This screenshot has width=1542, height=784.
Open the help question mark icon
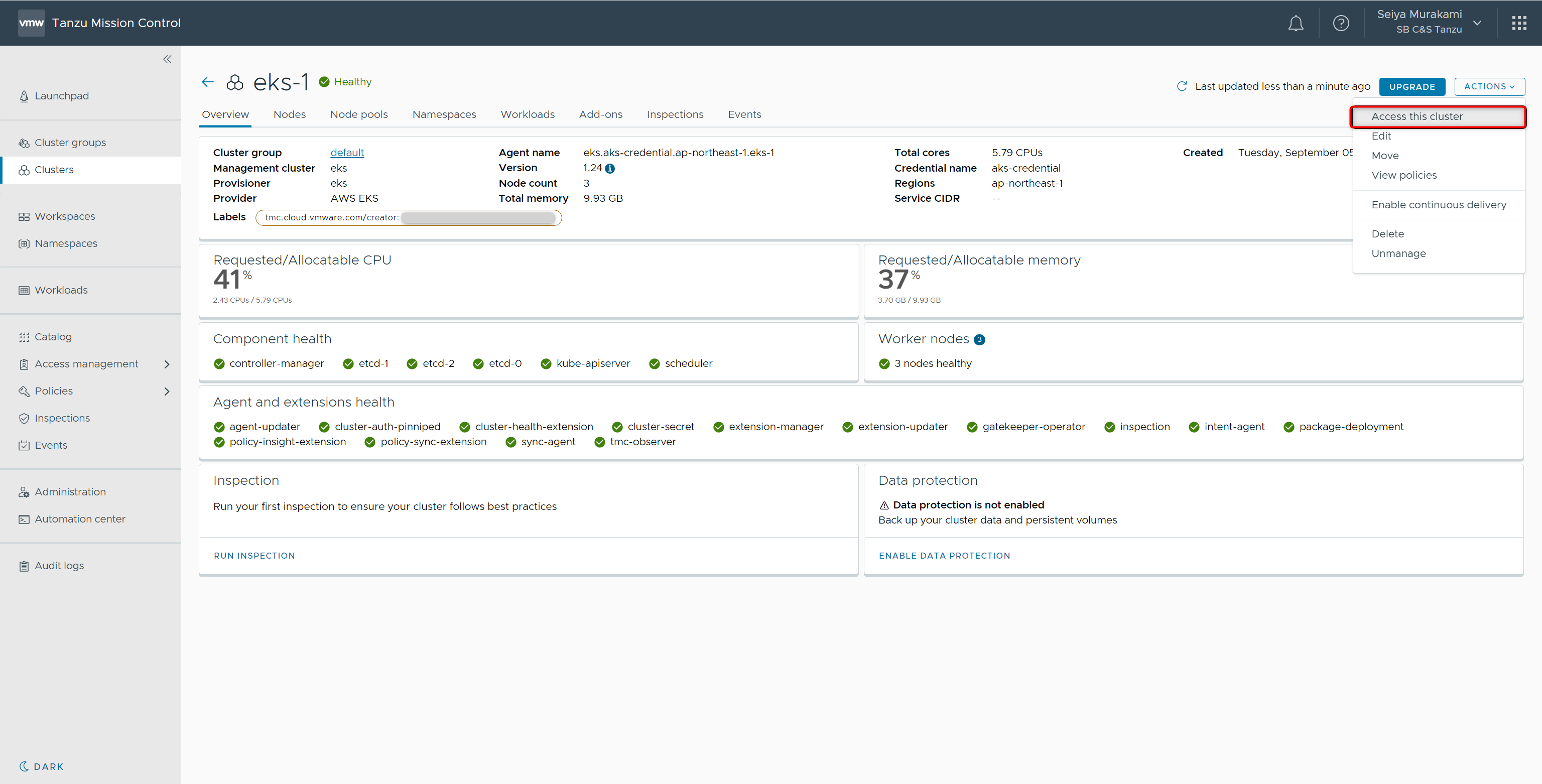coord(1341,24)
